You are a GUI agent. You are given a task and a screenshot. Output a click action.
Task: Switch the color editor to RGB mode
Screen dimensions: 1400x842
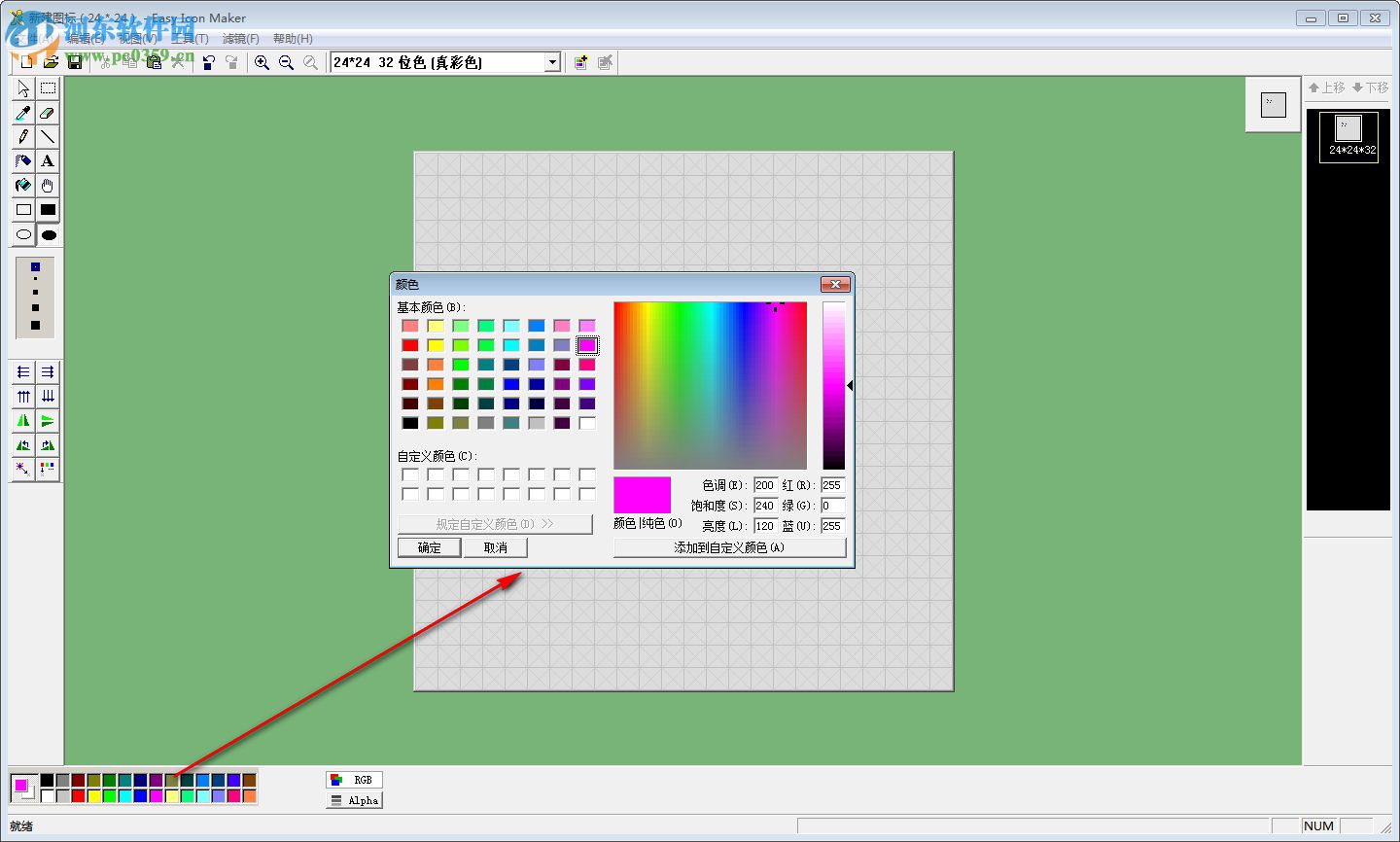pyautogui.click(x=354, y=779)
